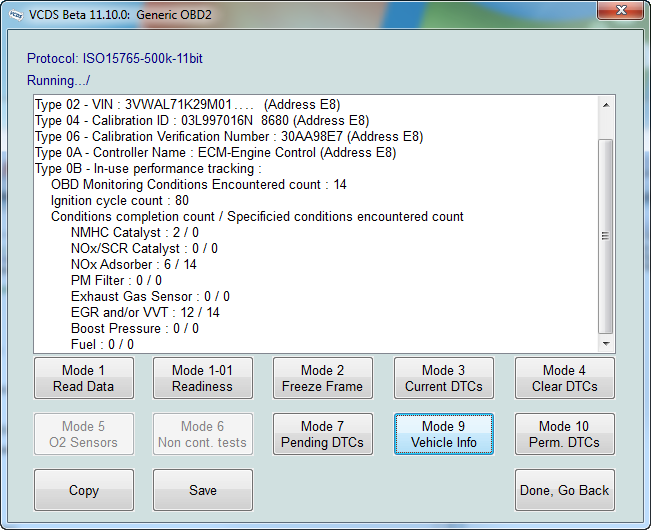The image size is (651, 530).
Task: Save the vehicle info output
Action: point(203,490)
